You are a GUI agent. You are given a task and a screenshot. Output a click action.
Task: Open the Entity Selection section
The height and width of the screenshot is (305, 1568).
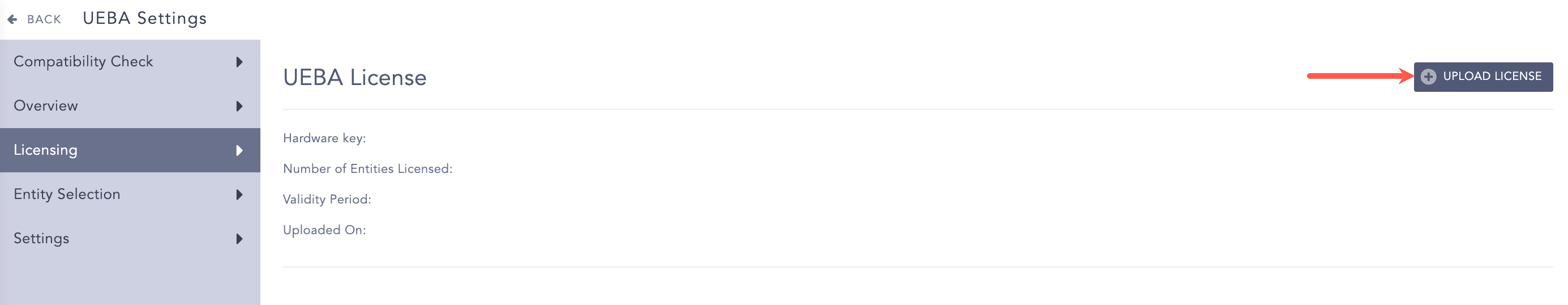point(130,194)
